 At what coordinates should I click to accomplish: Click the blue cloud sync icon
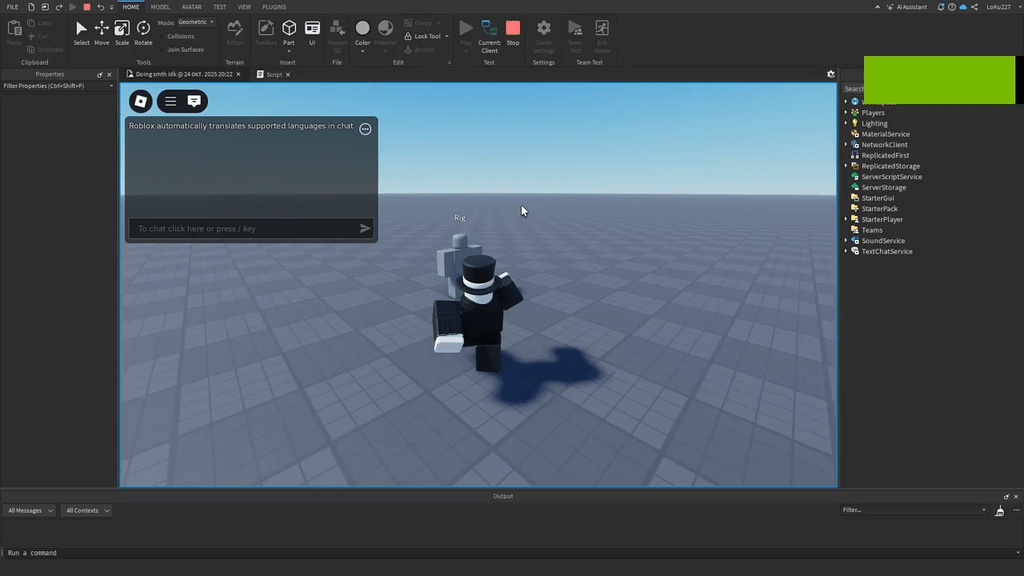click(963, 7)
